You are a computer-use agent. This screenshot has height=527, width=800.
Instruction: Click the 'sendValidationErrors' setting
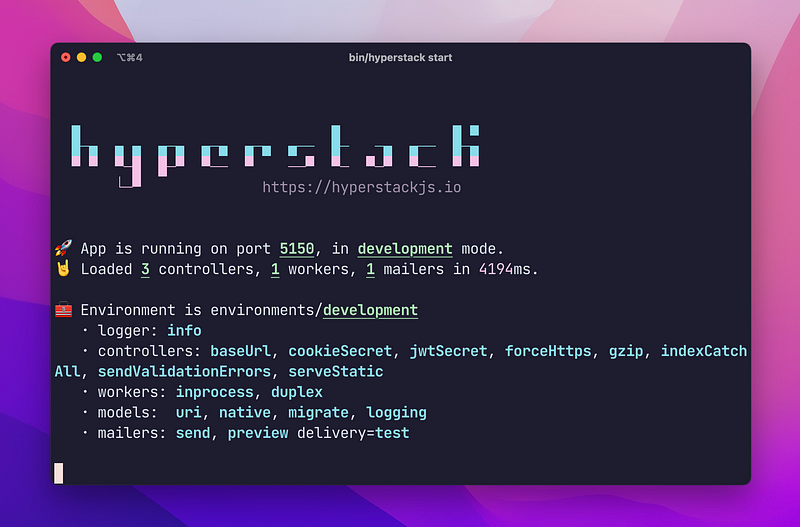coord(184,371)
